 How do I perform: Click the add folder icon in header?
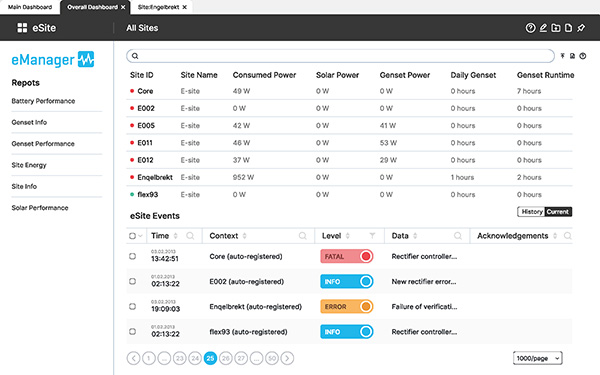[556, 28]
